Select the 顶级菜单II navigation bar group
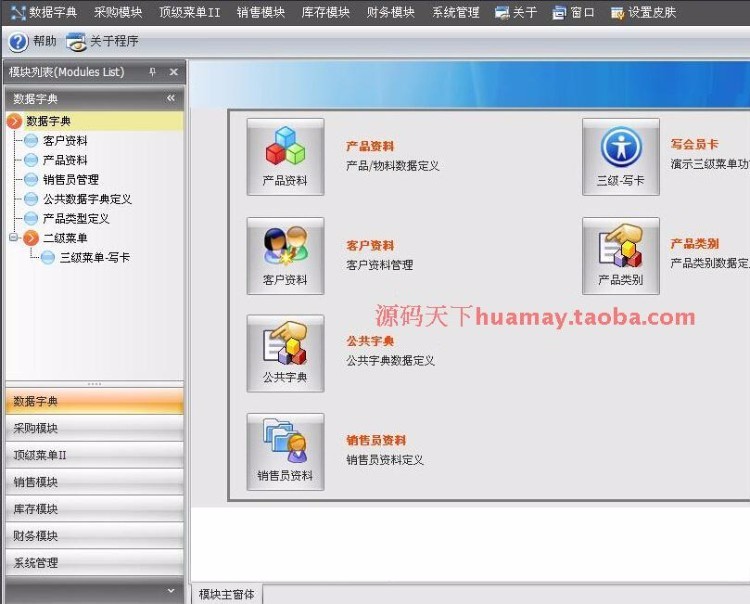This screenshot has height=604, width=750. (94, 455)
